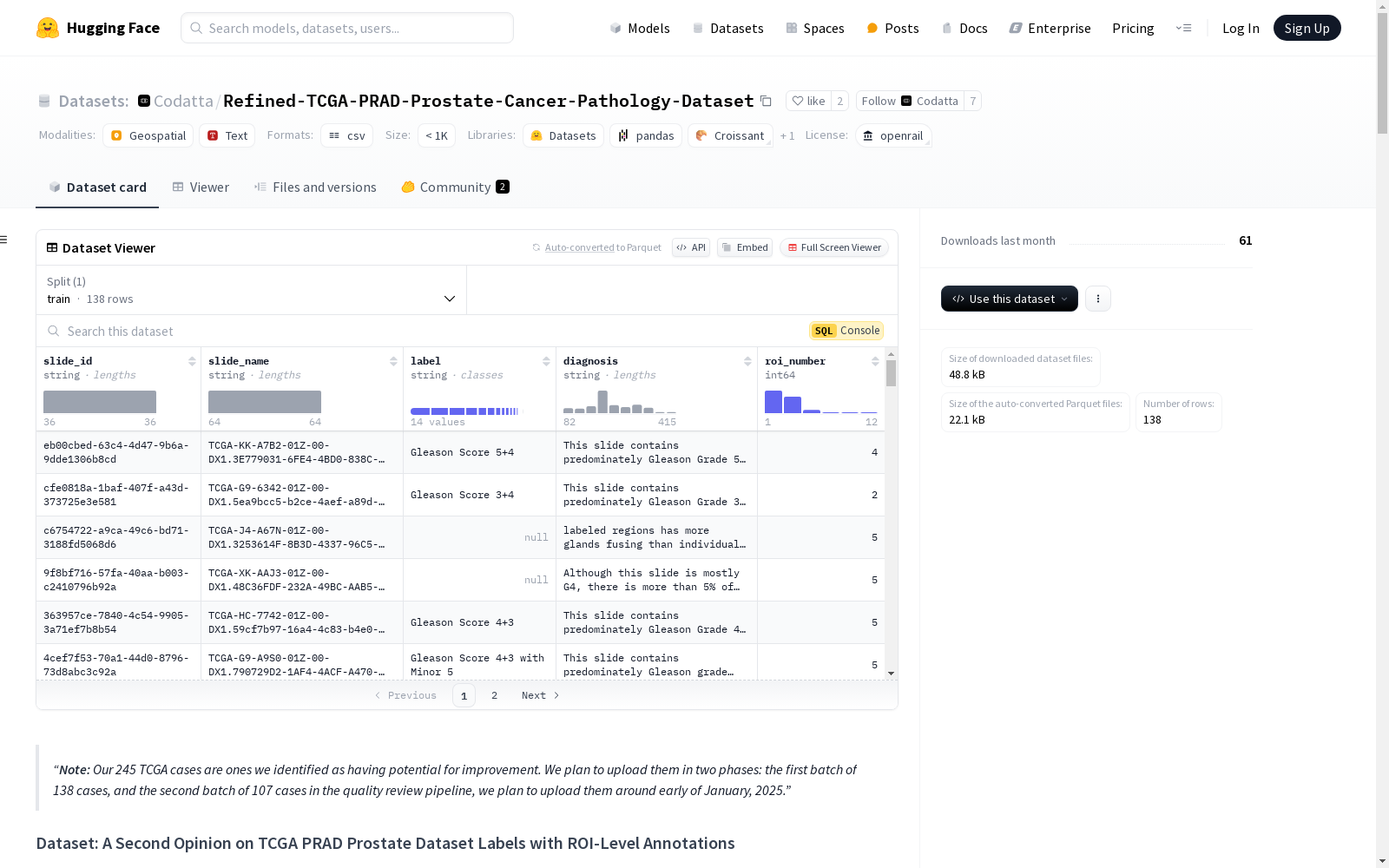Open the navigation overflow menu icon

1183,28
